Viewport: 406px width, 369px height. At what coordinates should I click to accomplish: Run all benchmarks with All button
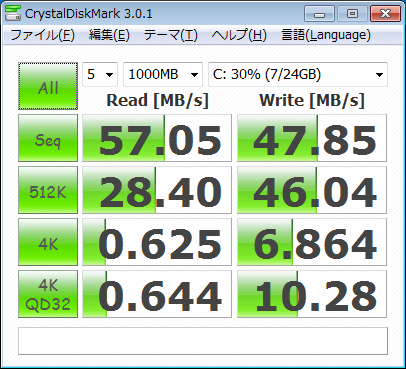click(x=48, y=86)
